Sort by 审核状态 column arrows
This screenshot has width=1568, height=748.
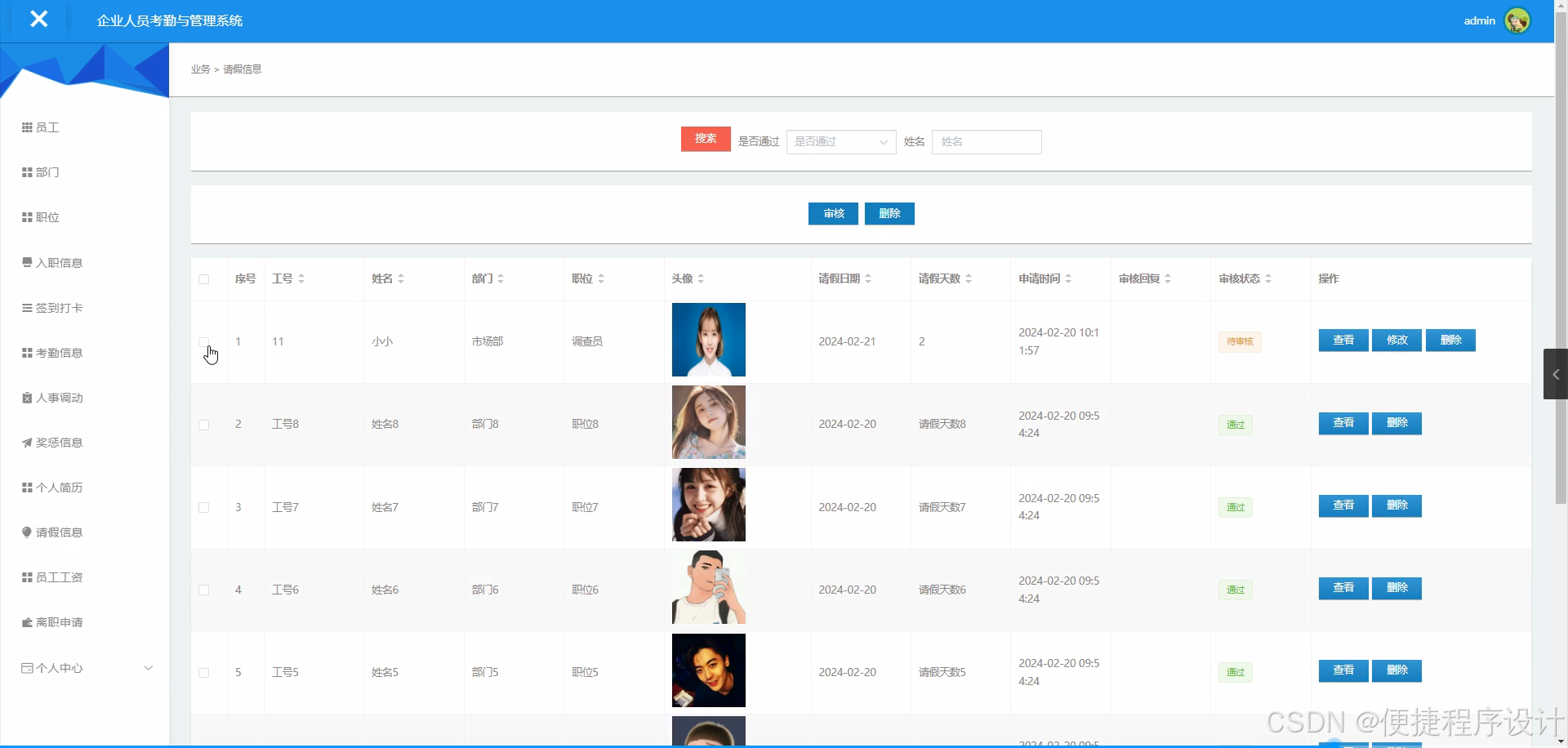pyautogui.click(x=1268, y=278)
